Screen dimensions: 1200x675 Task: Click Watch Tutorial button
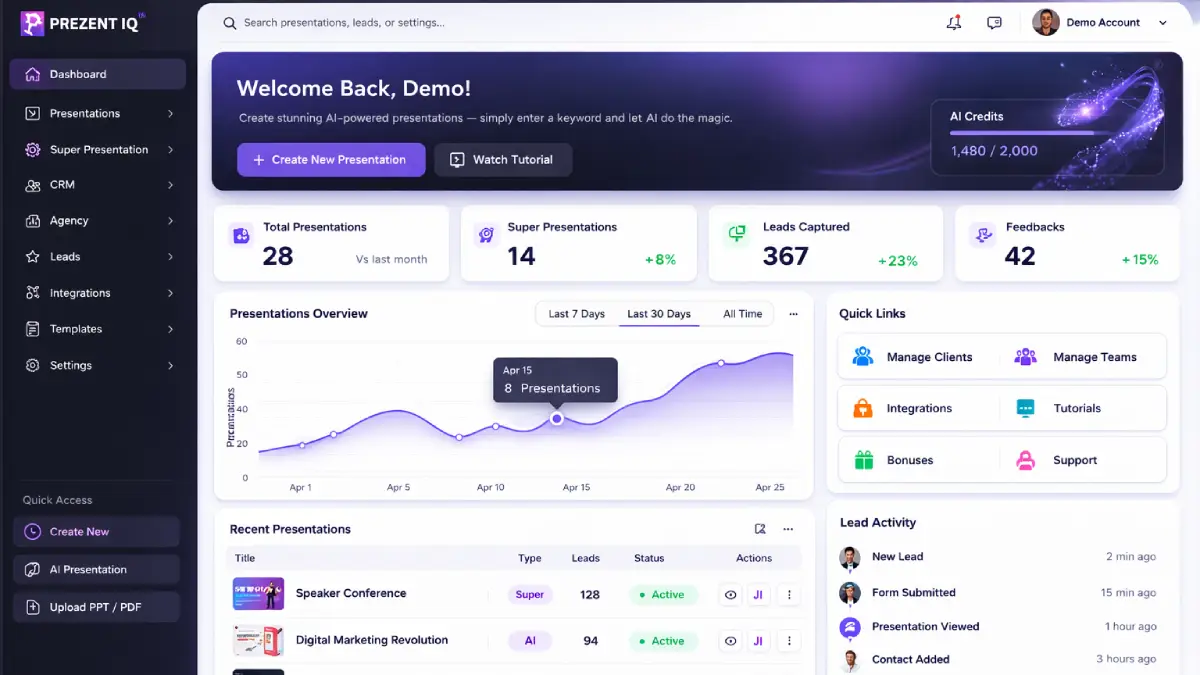click(x=503, y=160)
